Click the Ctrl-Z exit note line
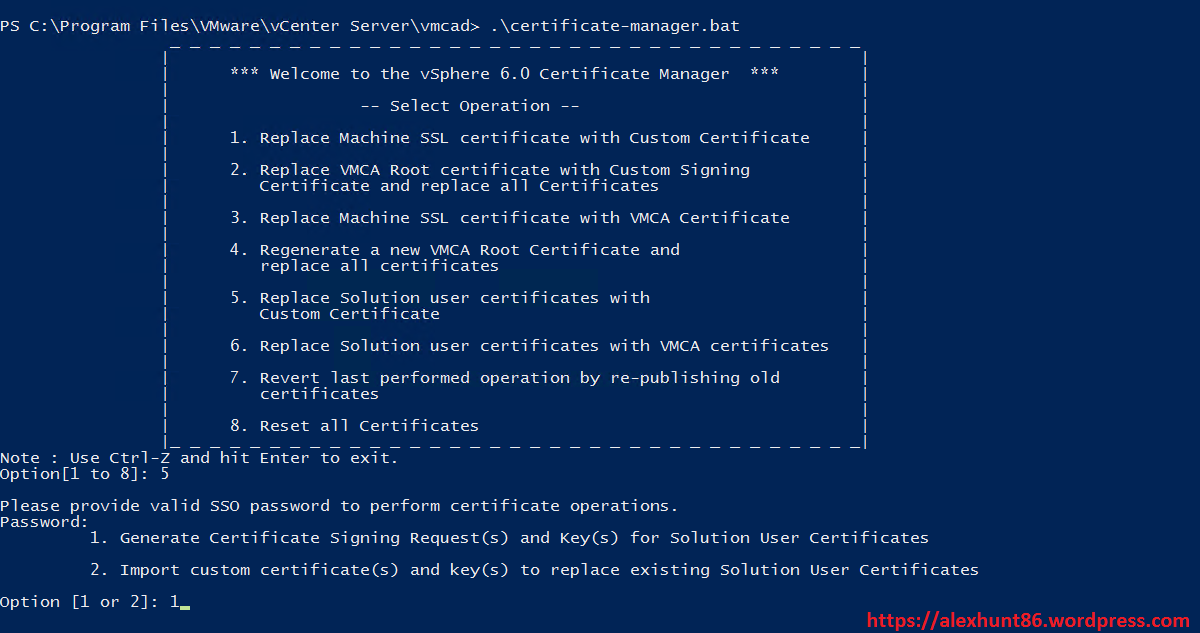This screenshot has height=633, width=1200. point(199,458)
